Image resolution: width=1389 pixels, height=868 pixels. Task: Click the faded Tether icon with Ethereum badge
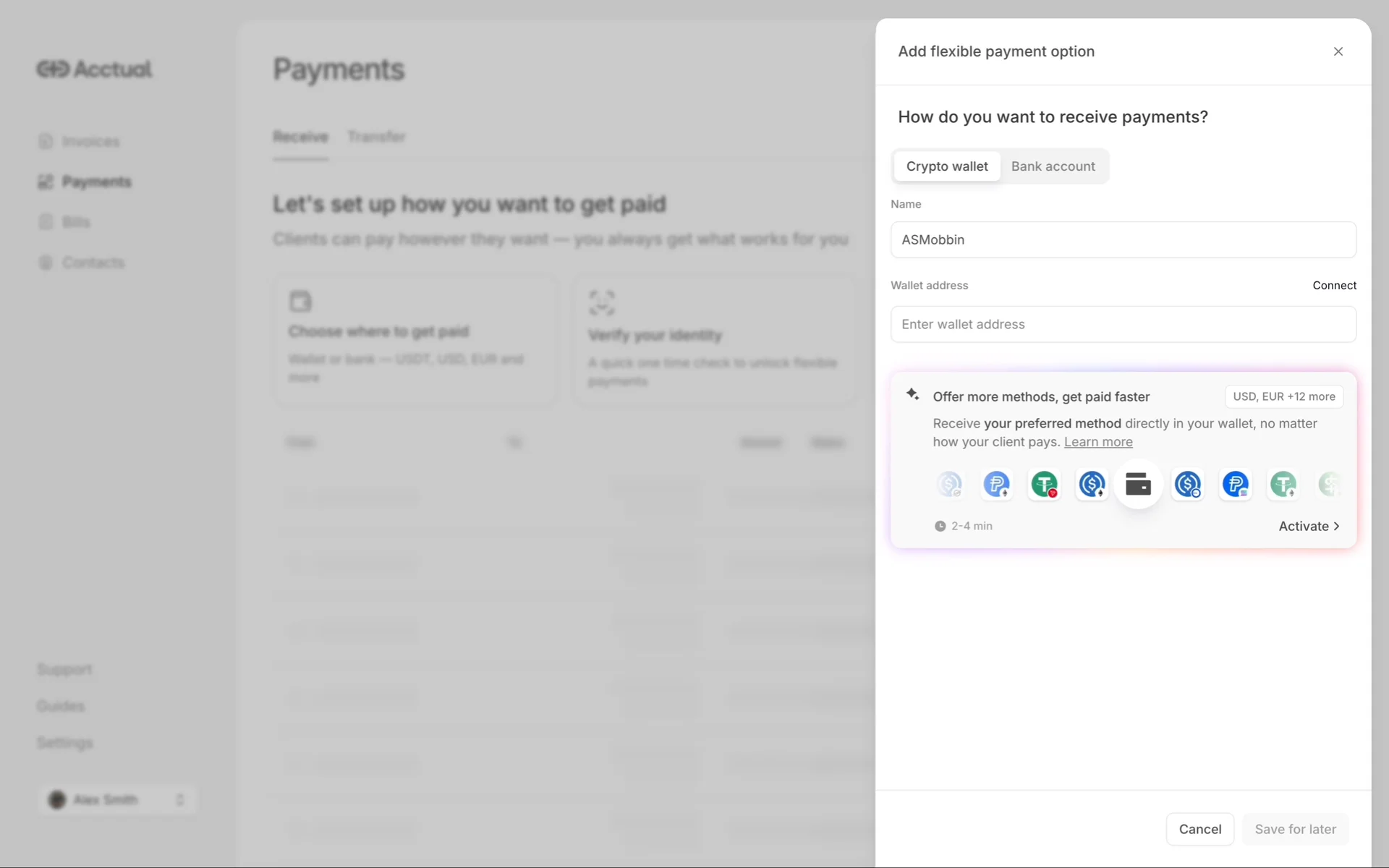1283,484
